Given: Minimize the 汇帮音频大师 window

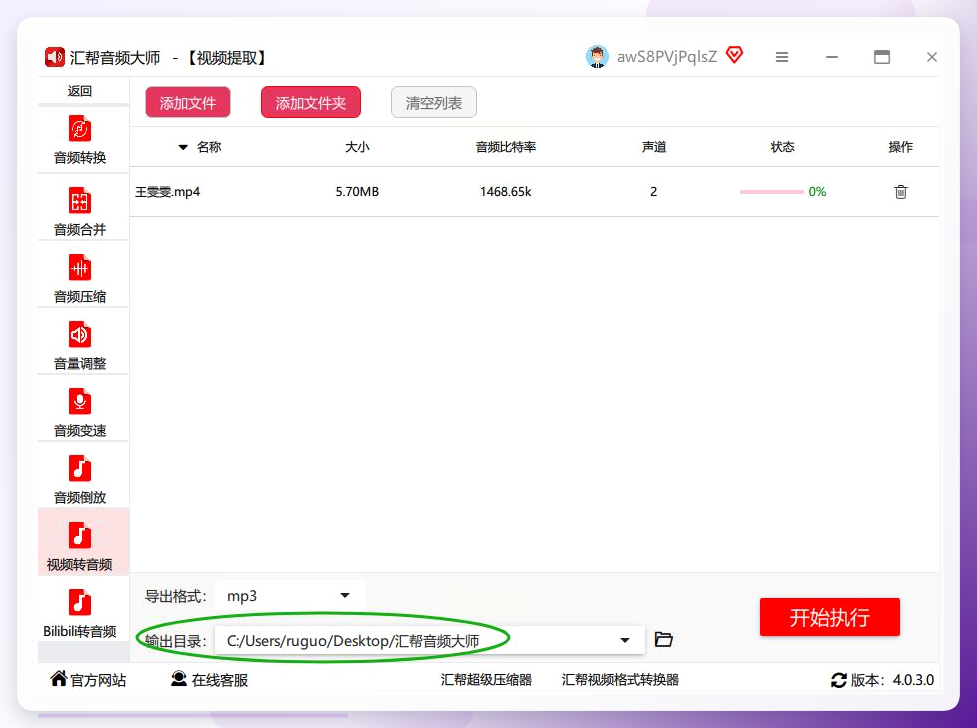Looking at the screenshot, I should [832, 57].
